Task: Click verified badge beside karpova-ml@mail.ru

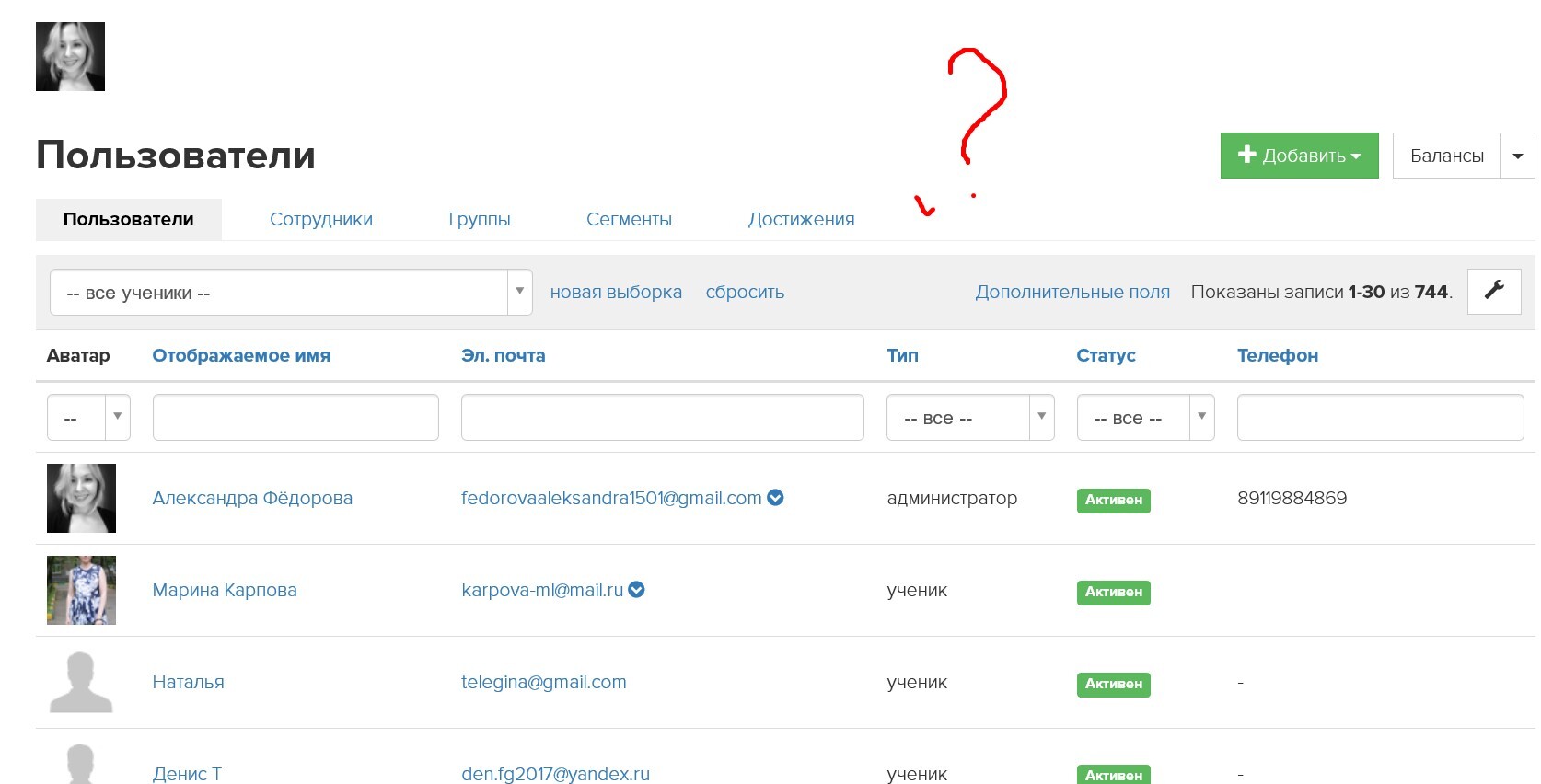Action: pyautogui.click(x=636, y=590)
